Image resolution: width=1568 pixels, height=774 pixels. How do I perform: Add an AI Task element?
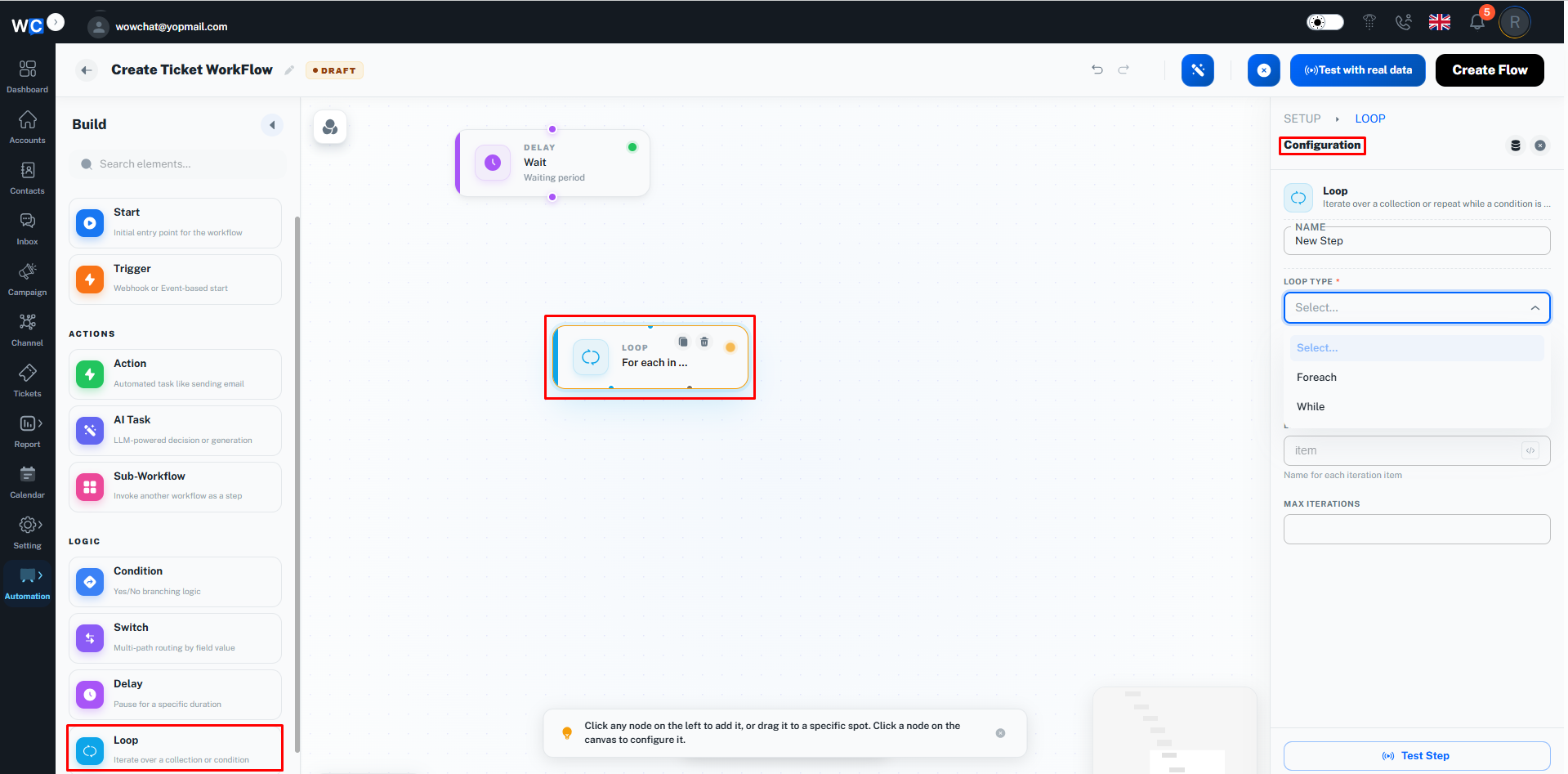click(x=175, y=431)
